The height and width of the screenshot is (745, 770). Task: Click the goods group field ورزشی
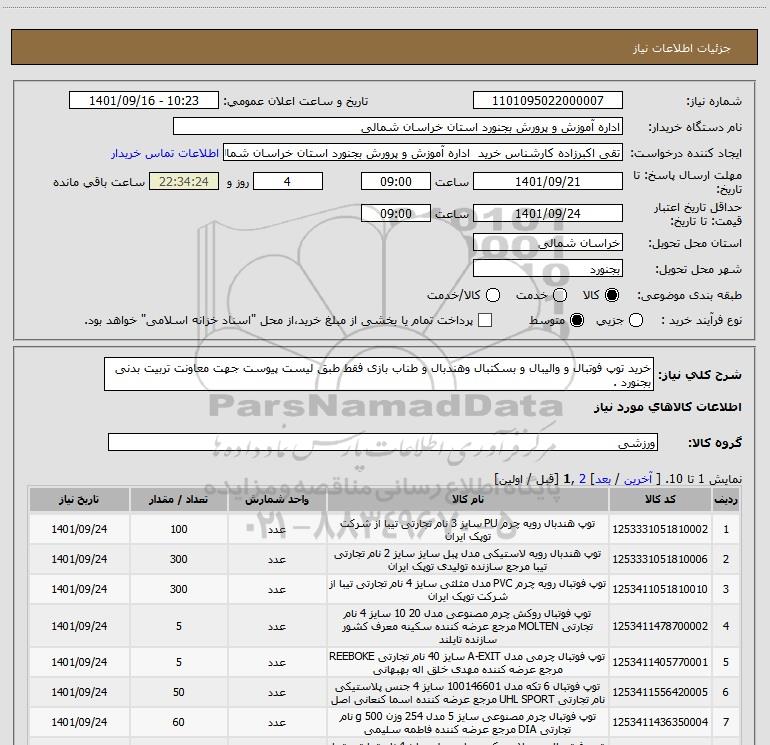click(x=383, y=442)
